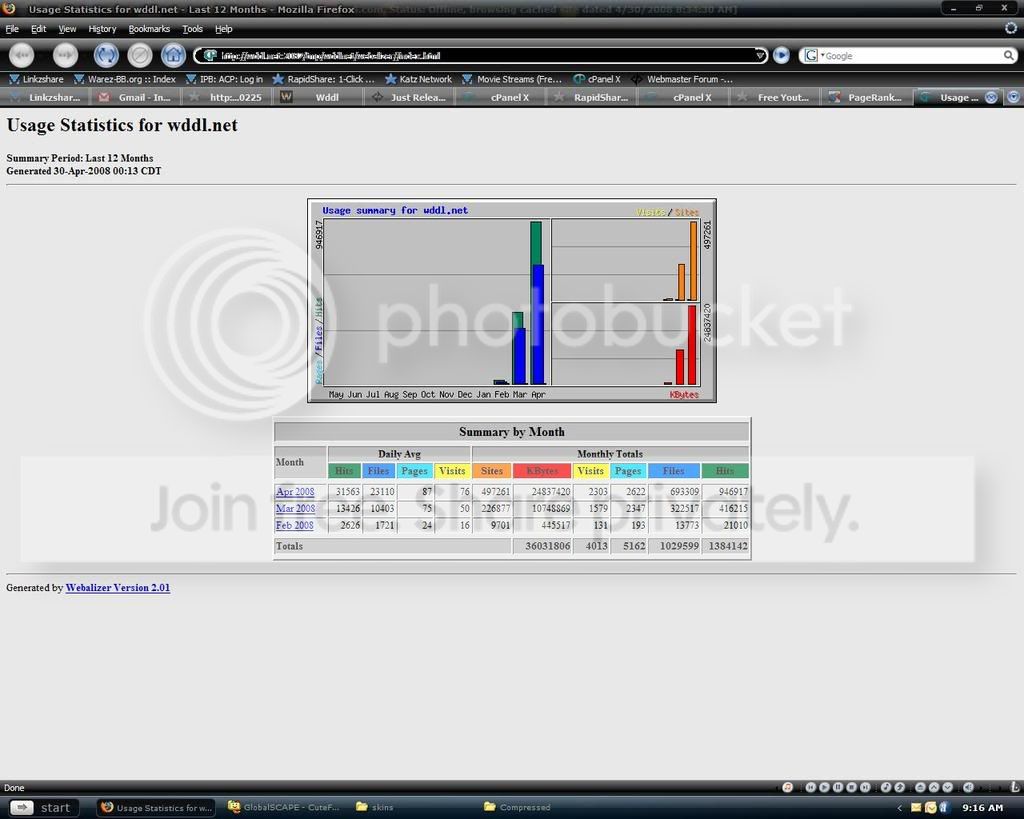Open the Apr 2008 monthly statistics link
This screenshot has width=1024, height=819.
click(x=295, y=491)
